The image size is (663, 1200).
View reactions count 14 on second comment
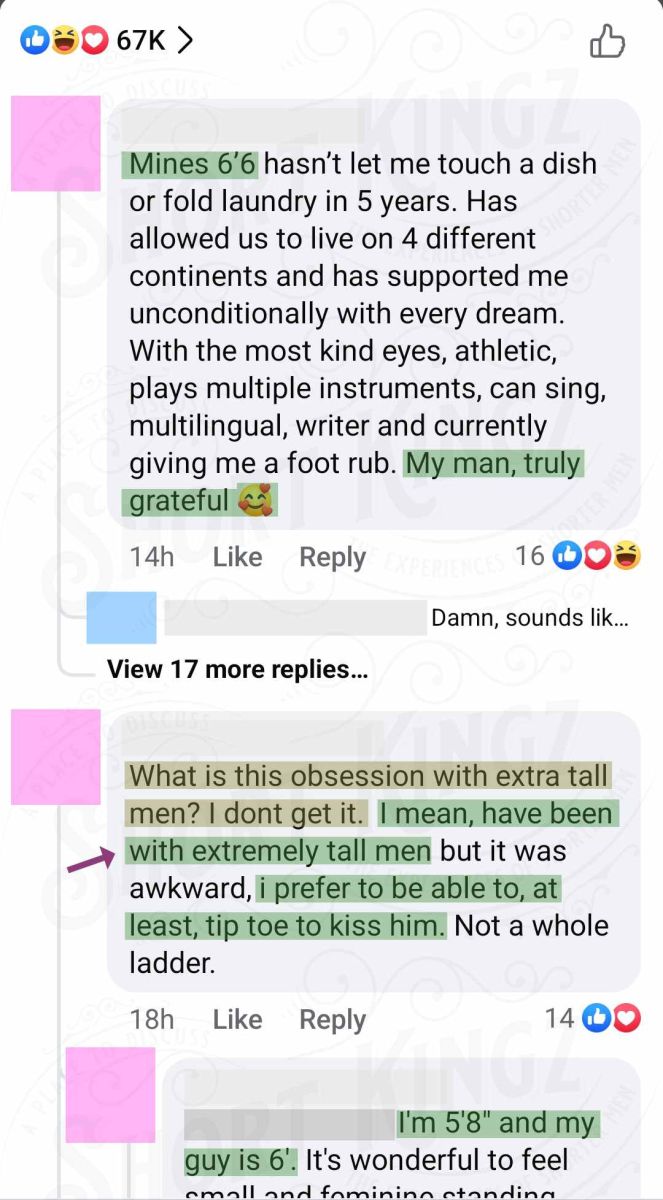coord(559,1018)
